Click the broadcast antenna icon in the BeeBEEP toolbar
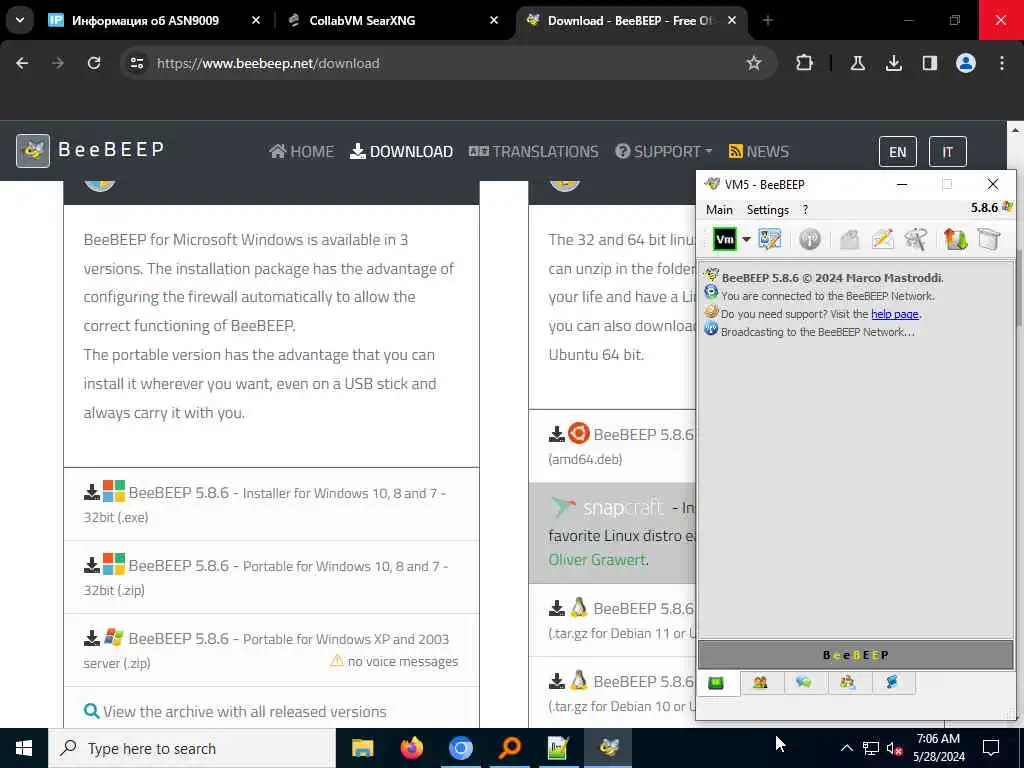The image size is (1024, 768). pyautogui.click(x=809, y=240)
